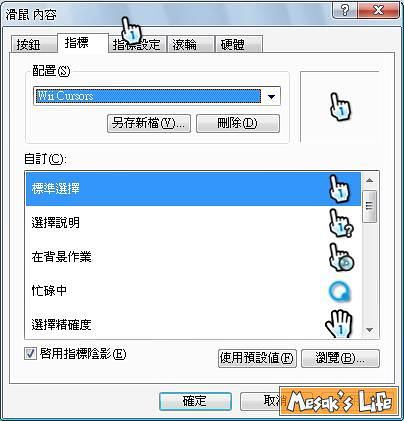Viewport: 404px width, 421px height.
Task: Click the 忙碌中 blue ring cursor icon
Action: click(x=340, y=292)
